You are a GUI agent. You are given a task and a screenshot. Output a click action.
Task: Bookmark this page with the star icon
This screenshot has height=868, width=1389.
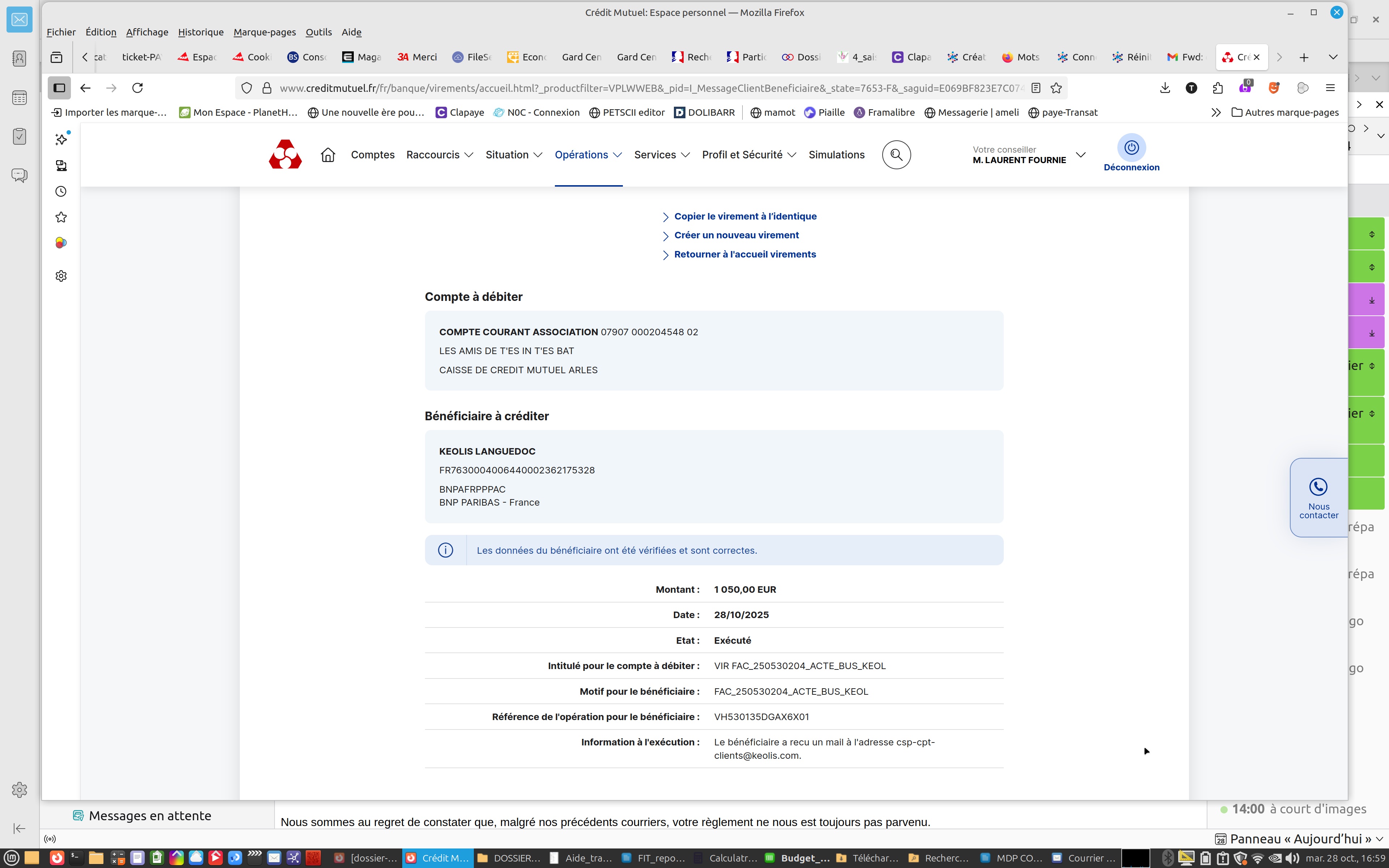(x=1056, y=88)
